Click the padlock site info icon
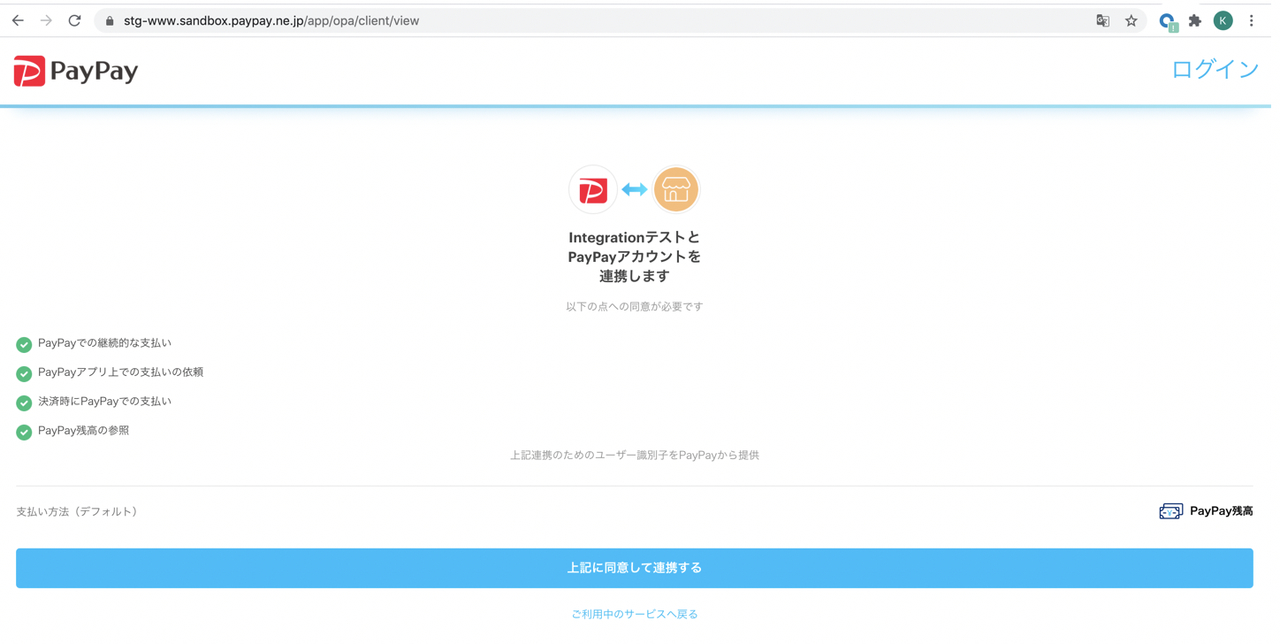This screenshot has height=644, width=1280. click(x=110, y=21)
